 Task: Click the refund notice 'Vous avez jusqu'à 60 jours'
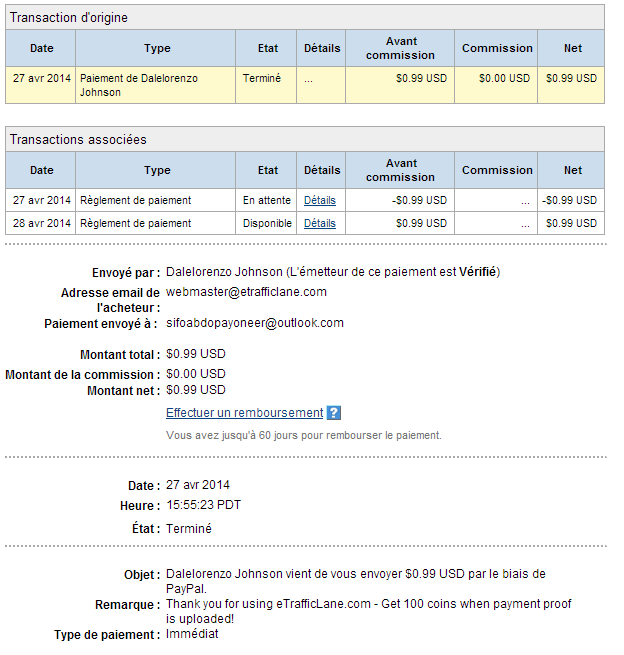tap(304, 435)
